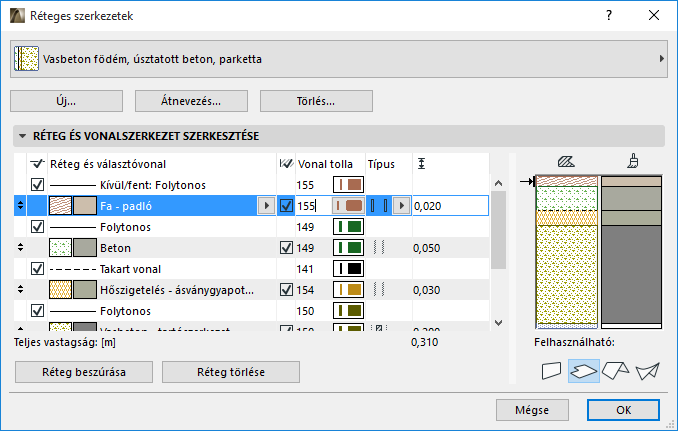The image size is (678, 431).
Task: Click Hőszigetelés surface color icon
Action: [x=85, y=290]
